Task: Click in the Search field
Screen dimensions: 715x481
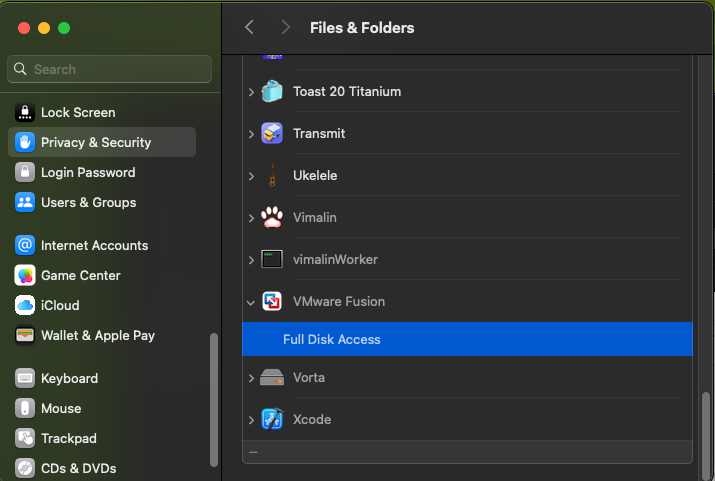Action: point(109,69)
